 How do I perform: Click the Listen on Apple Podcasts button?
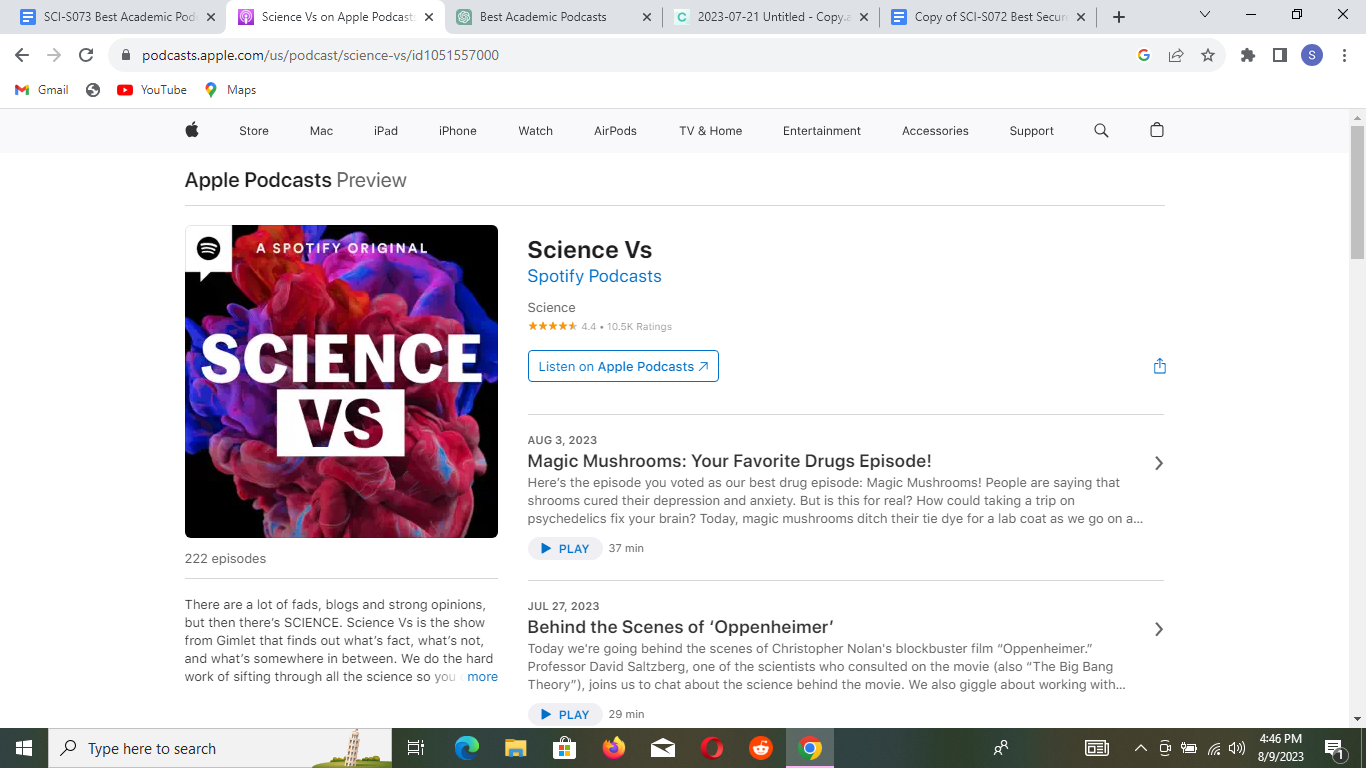pos(622,366)
